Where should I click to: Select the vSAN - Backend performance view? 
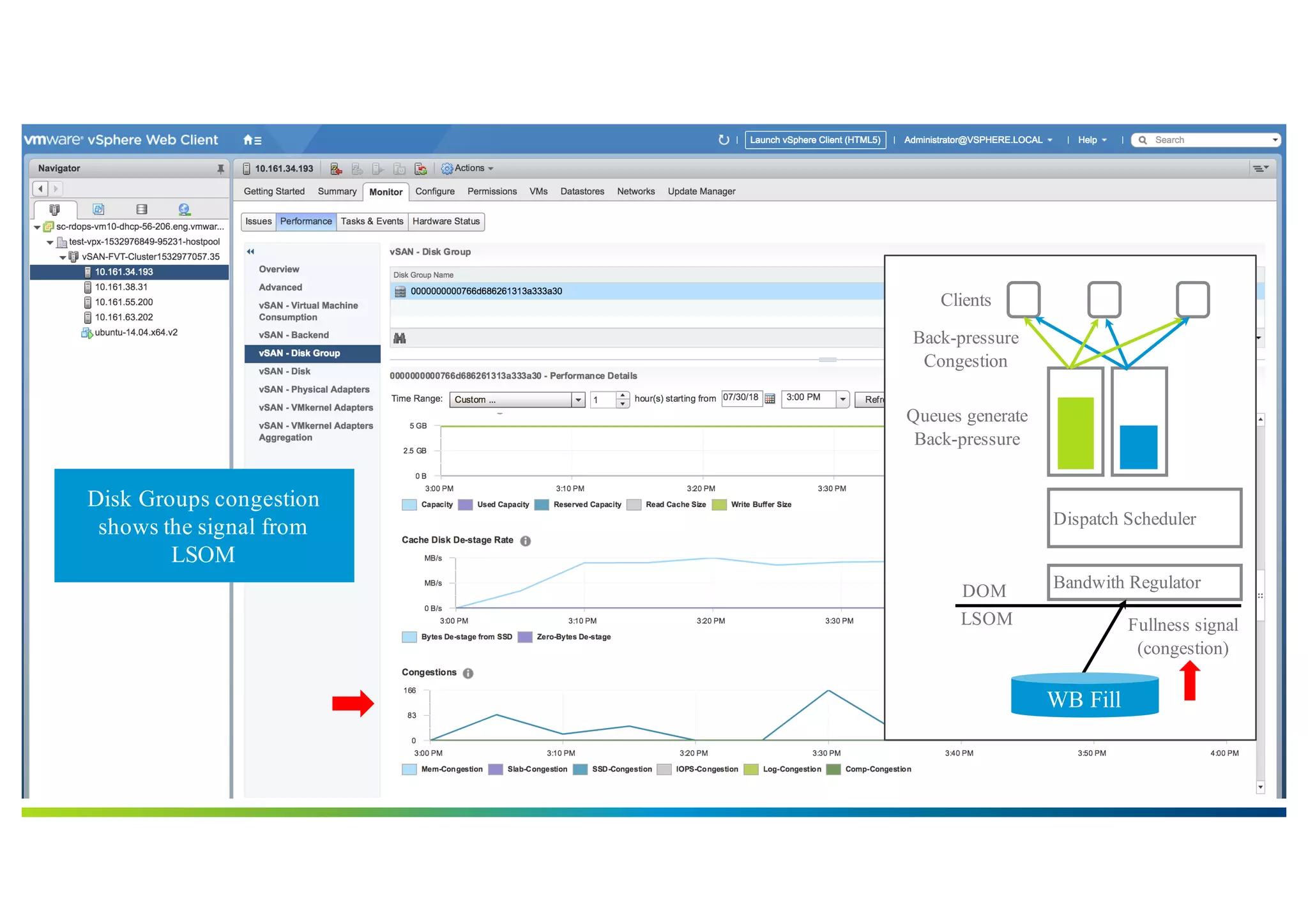pos(294,335)
